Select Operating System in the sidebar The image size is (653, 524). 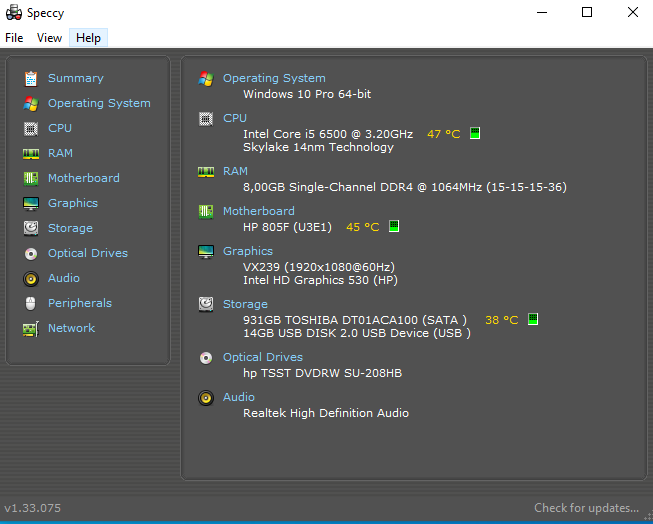(99, 103)
